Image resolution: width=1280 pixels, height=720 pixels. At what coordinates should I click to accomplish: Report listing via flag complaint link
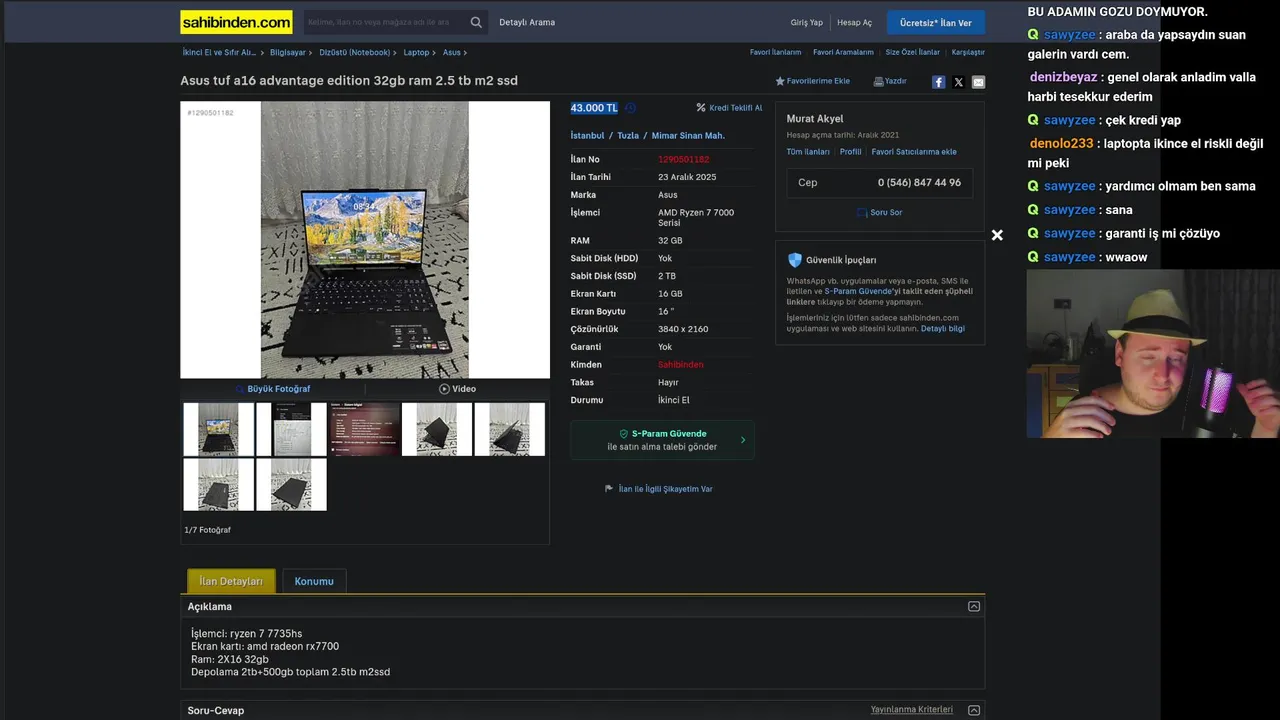click(x=659, y=489)
